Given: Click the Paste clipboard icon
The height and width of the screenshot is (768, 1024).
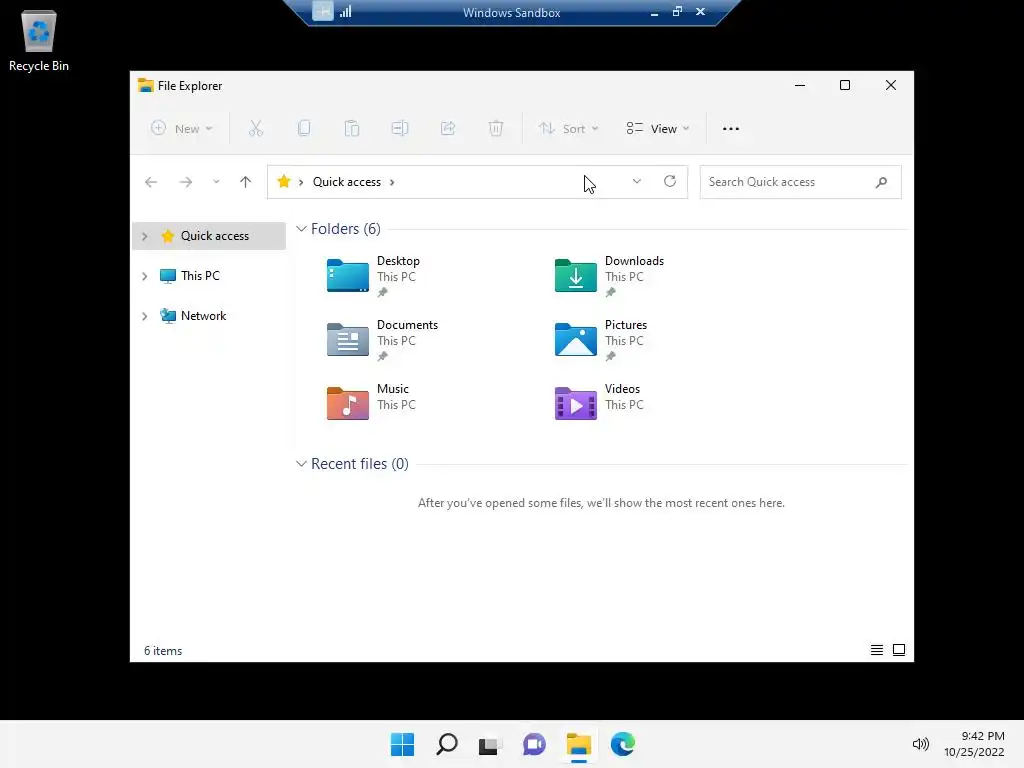Looking at the screenshot, I should click(352, 129).
